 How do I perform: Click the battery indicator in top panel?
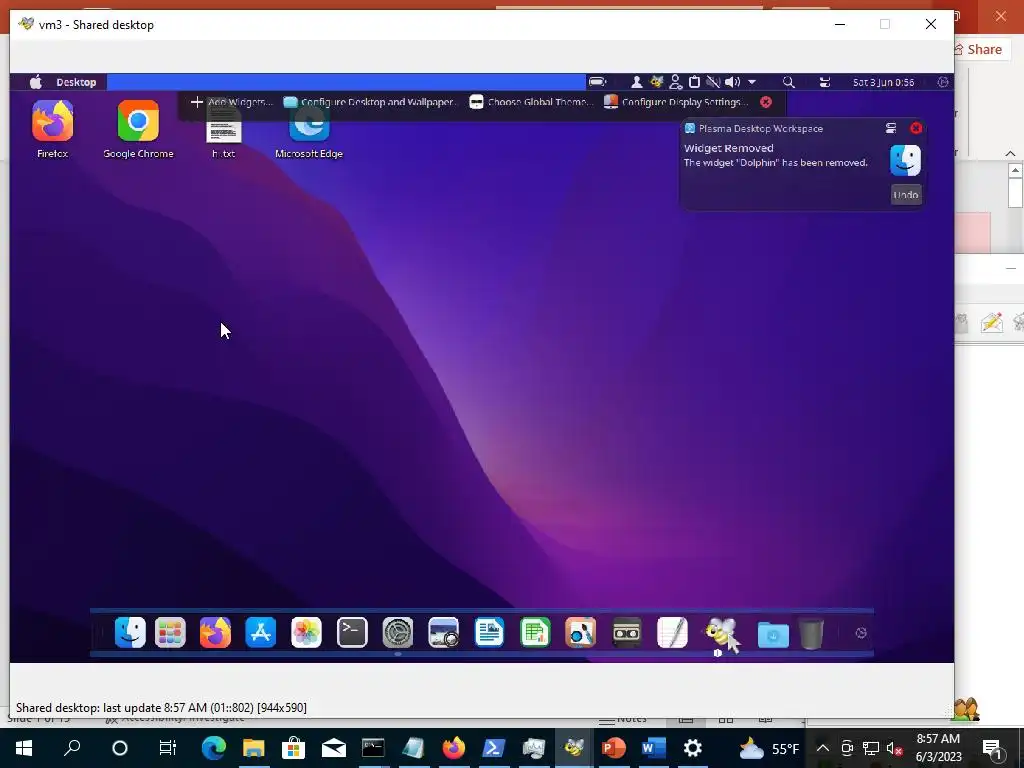[597, 82]
